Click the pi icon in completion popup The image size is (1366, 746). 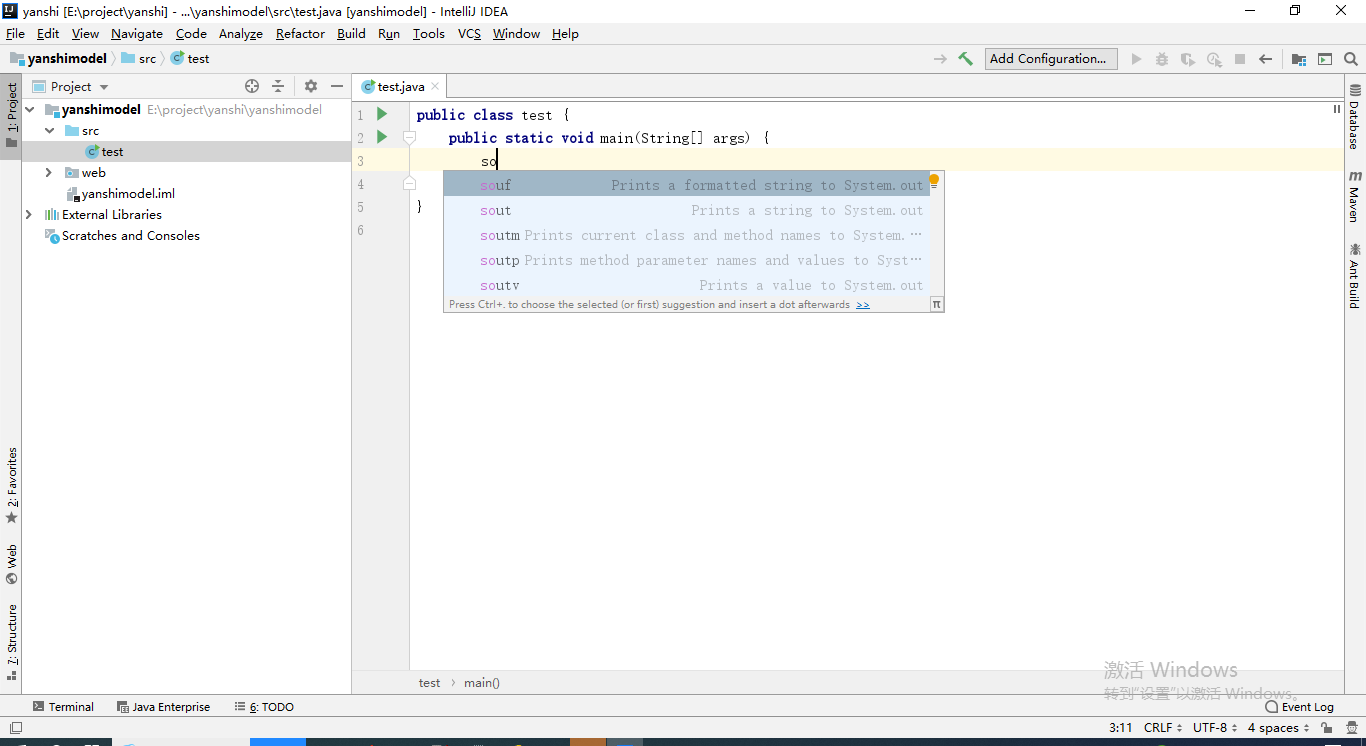[937, 304]
